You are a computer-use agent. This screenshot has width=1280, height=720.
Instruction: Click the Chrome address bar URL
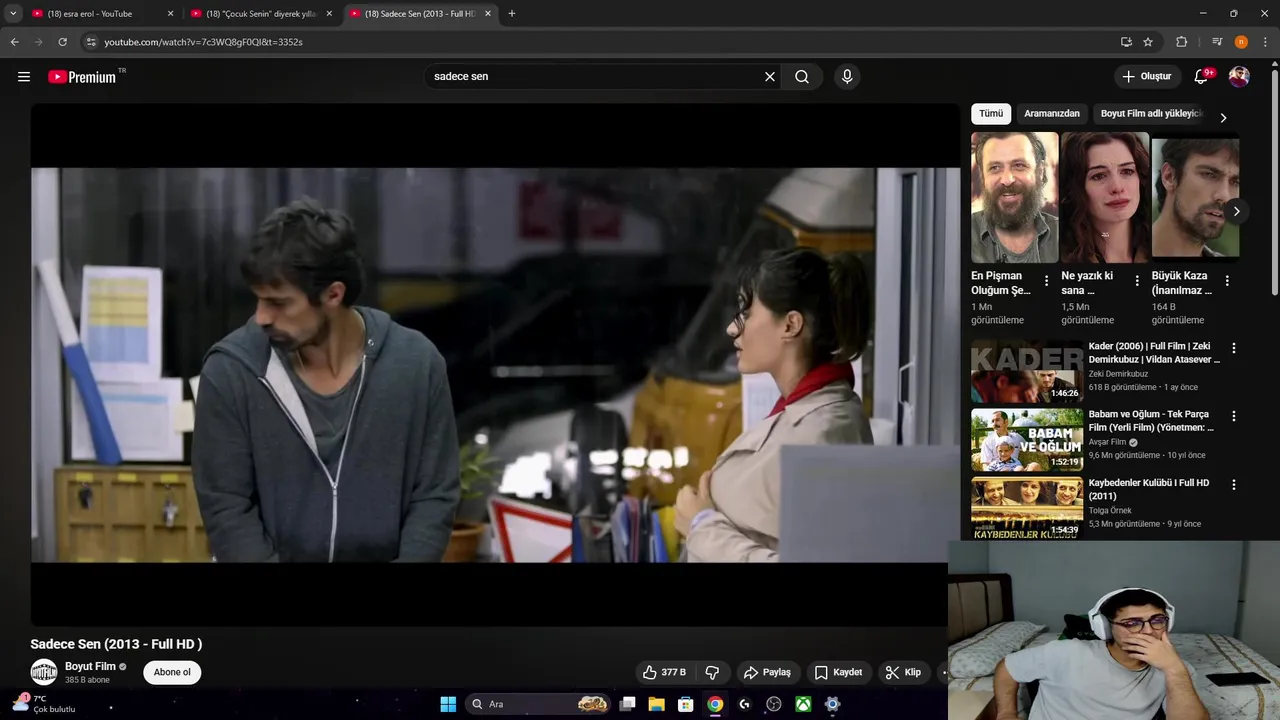coord(204,42)
